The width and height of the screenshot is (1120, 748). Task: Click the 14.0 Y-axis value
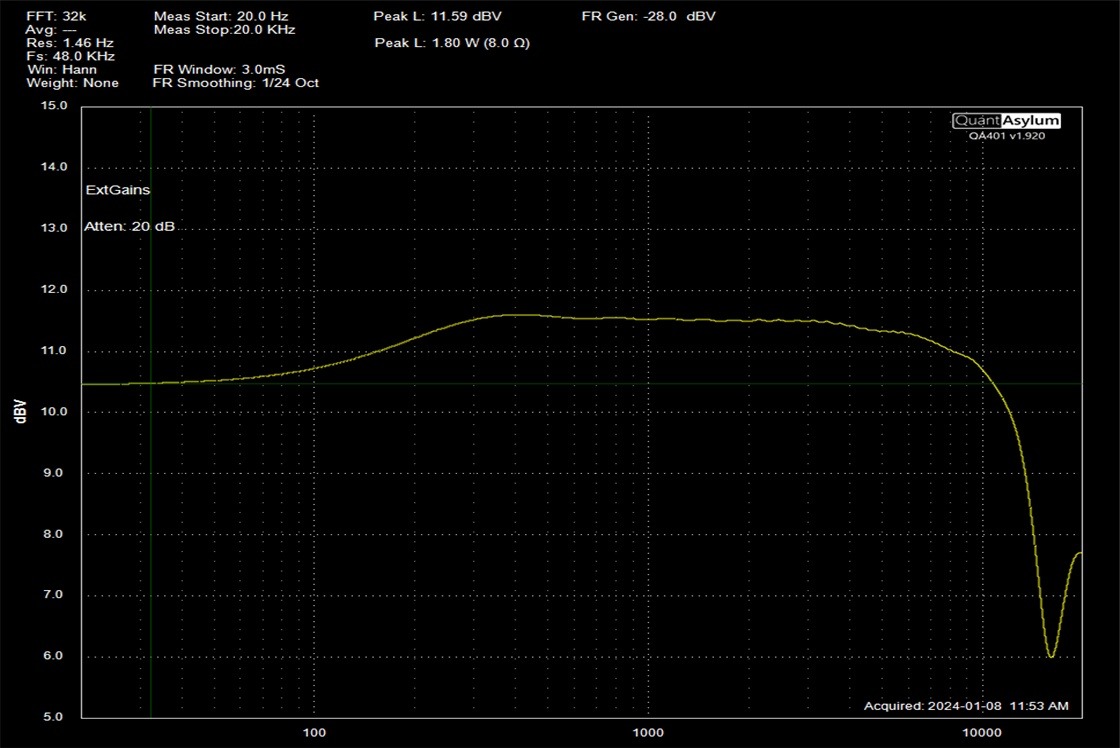[x=54, y=166]
